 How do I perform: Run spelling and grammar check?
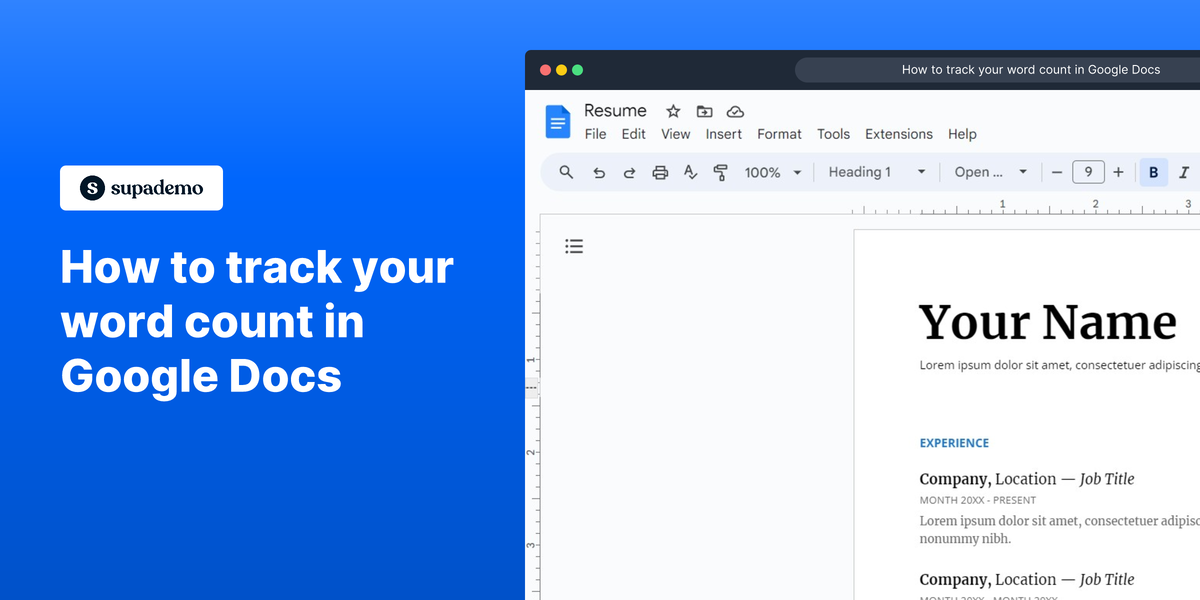690,172
